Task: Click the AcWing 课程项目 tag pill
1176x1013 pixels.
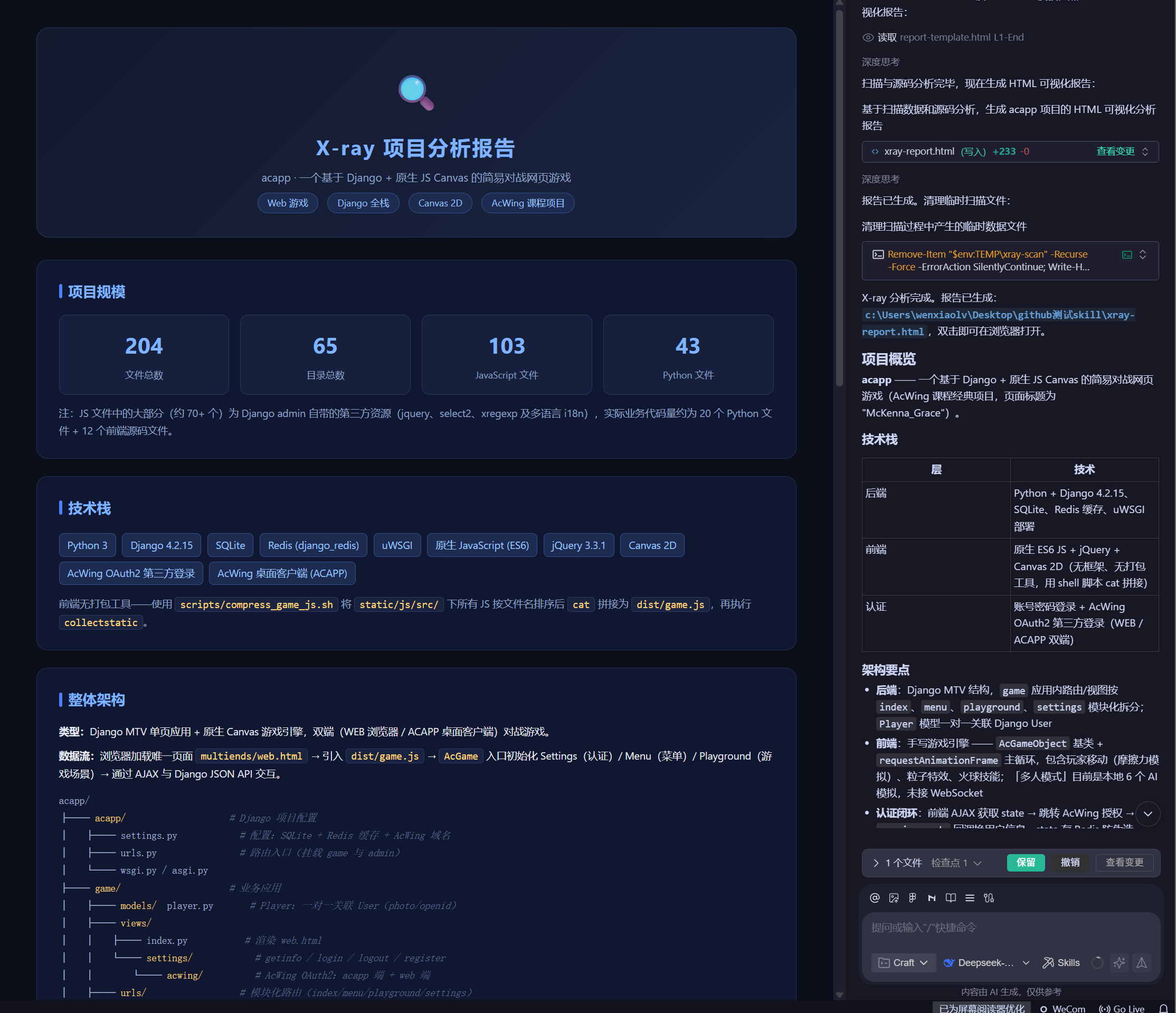Action: click(528, 203)
